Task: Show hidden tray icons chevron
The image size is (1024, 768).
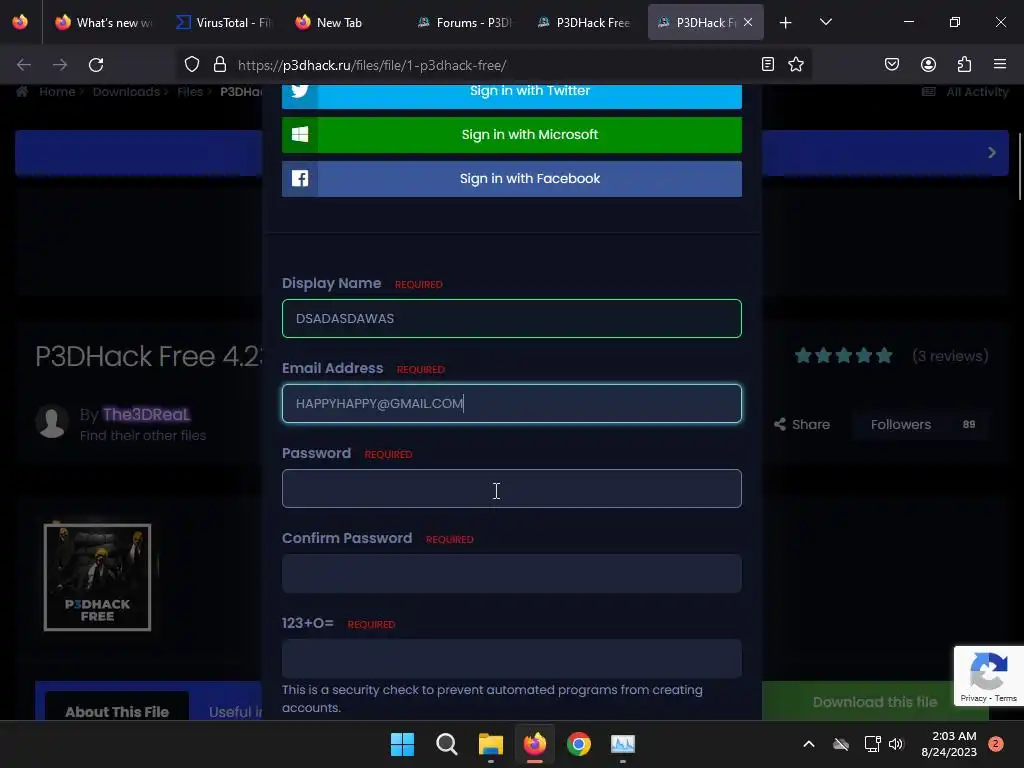Action: click(808, 744)
